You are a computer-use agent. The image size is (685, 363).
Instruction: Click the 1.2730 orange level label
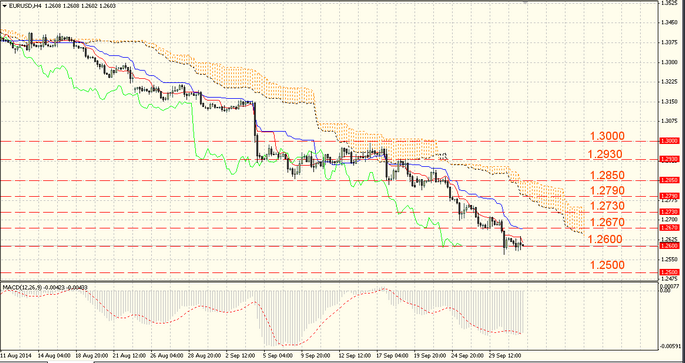(607, 206)
